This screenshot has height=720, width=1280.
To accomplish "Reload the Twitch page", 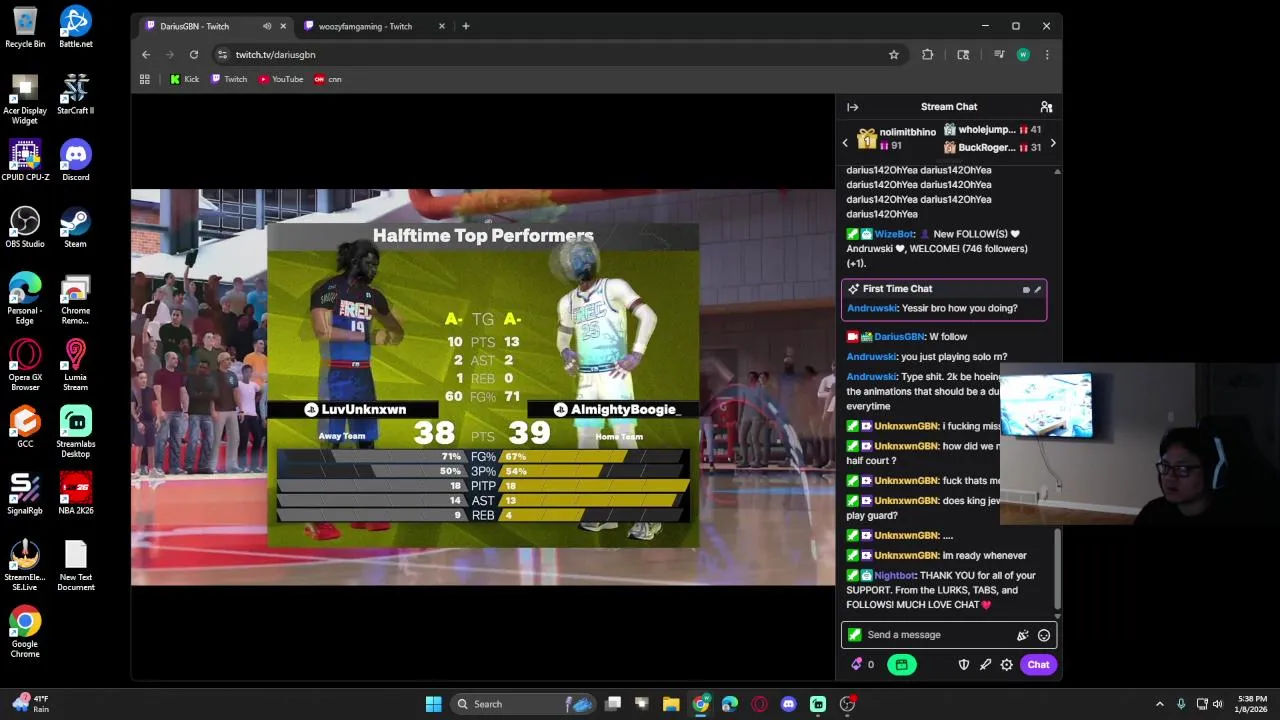I will pyautogui.click(x=194, y=55).
